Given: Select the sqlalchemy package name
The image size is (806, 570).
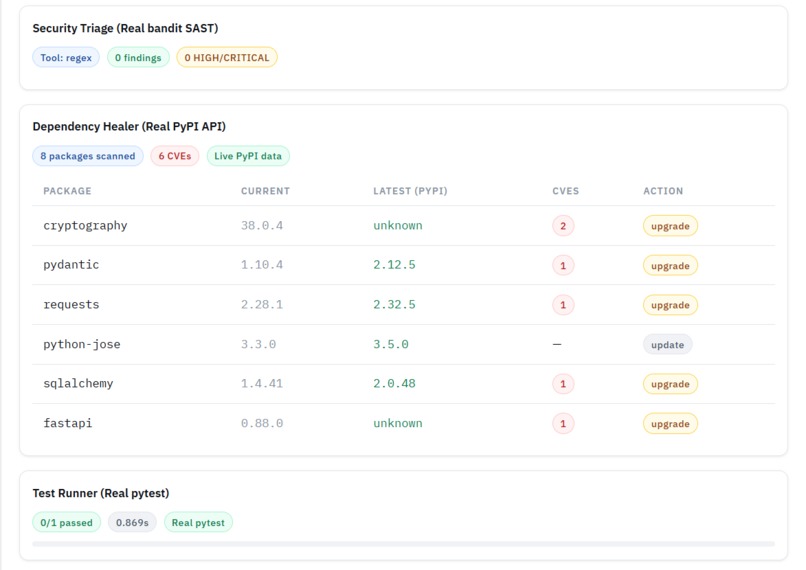Looking at the screenshot, I should click(78, 383).
